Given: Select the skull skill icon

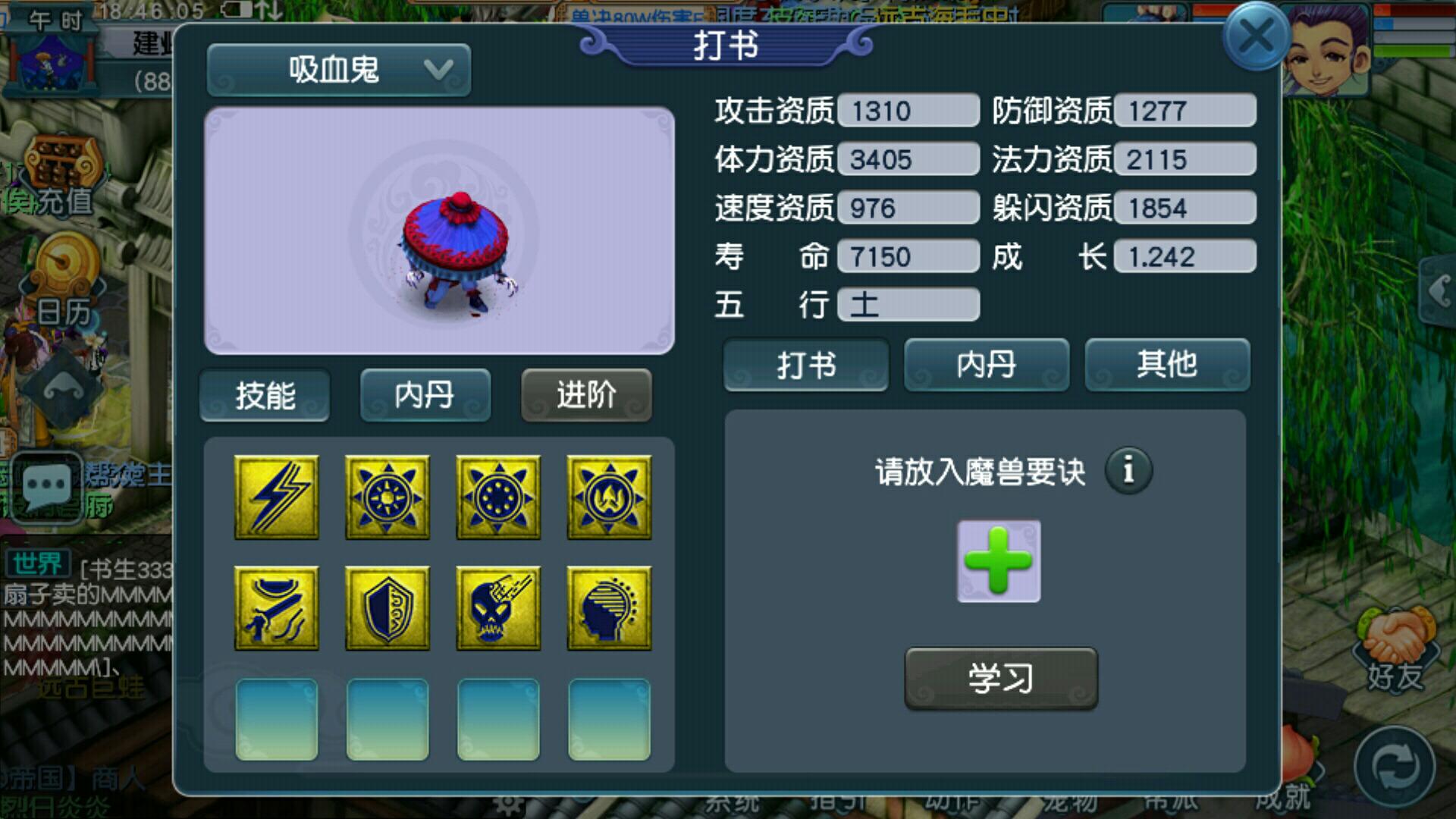Looking at the screenshot, I should pyautogui.click(x=498, y=608).
